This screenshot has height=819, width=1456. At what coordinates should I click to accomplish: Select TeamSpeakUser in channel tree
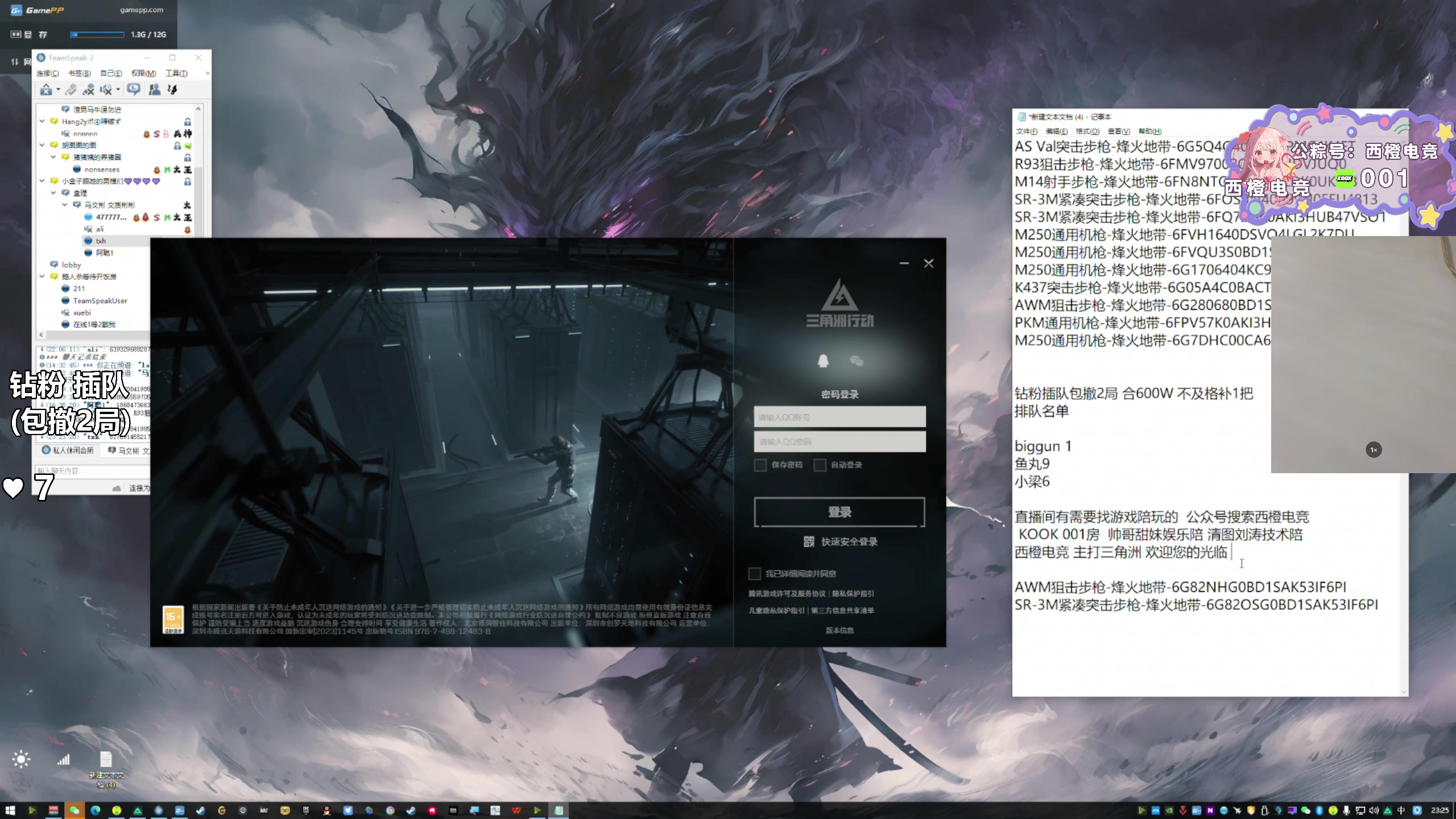tap(100, 301)
